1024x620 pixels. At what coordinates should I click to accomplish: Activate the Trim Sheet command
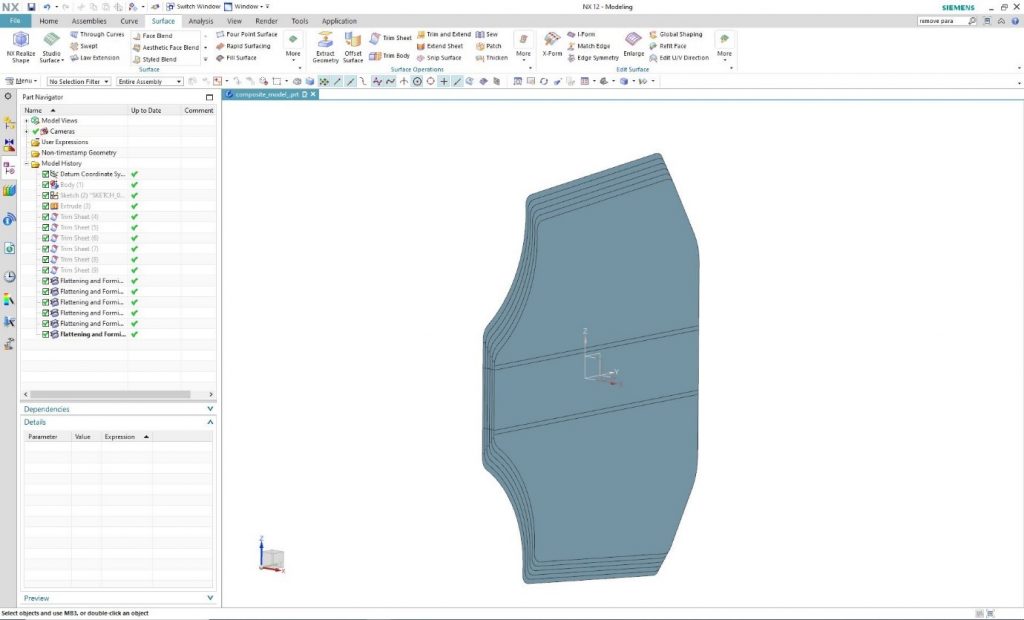[x=390, y=38]
